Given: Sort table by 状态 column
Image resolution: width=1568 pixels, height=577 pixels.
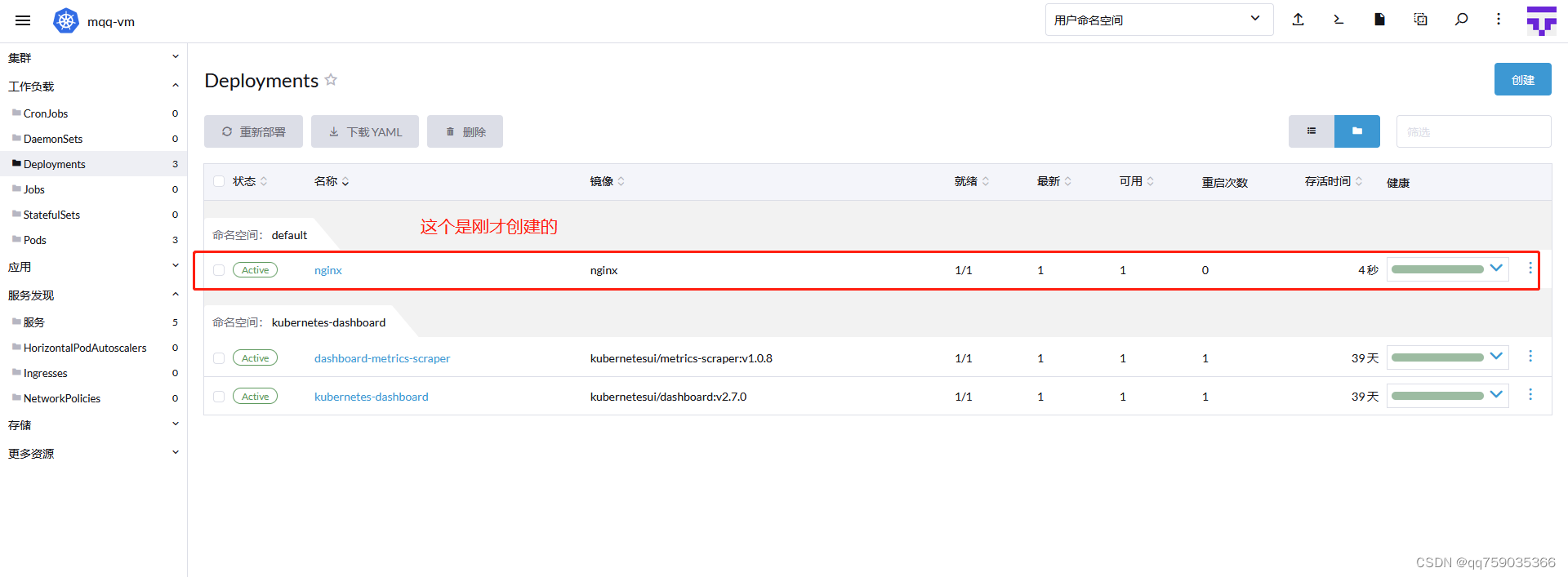Looking at the screenshot, I should 250,181.
